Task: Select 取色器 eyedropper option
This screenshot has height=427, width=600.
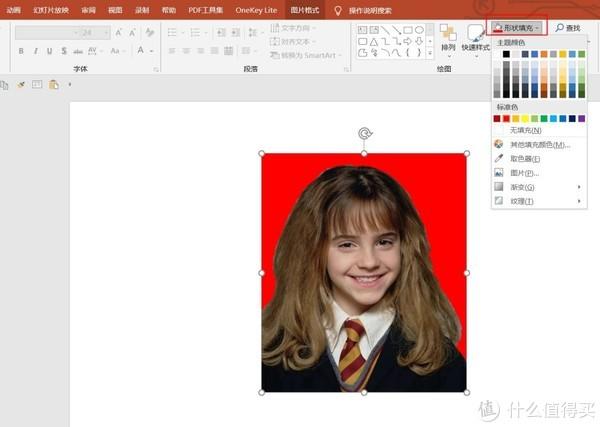Action: pos(539,158)
